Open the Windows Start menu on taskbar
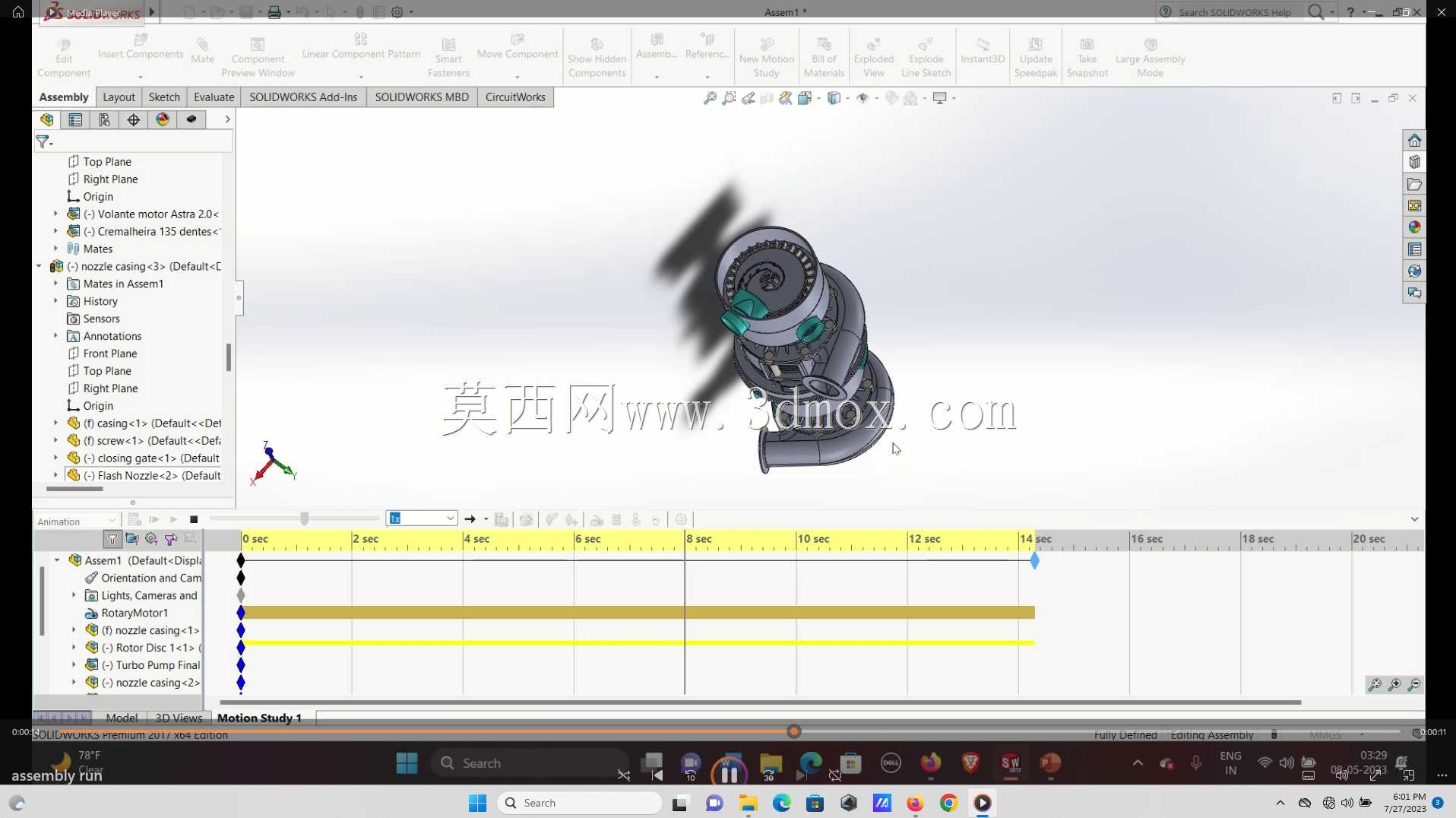 477,803
